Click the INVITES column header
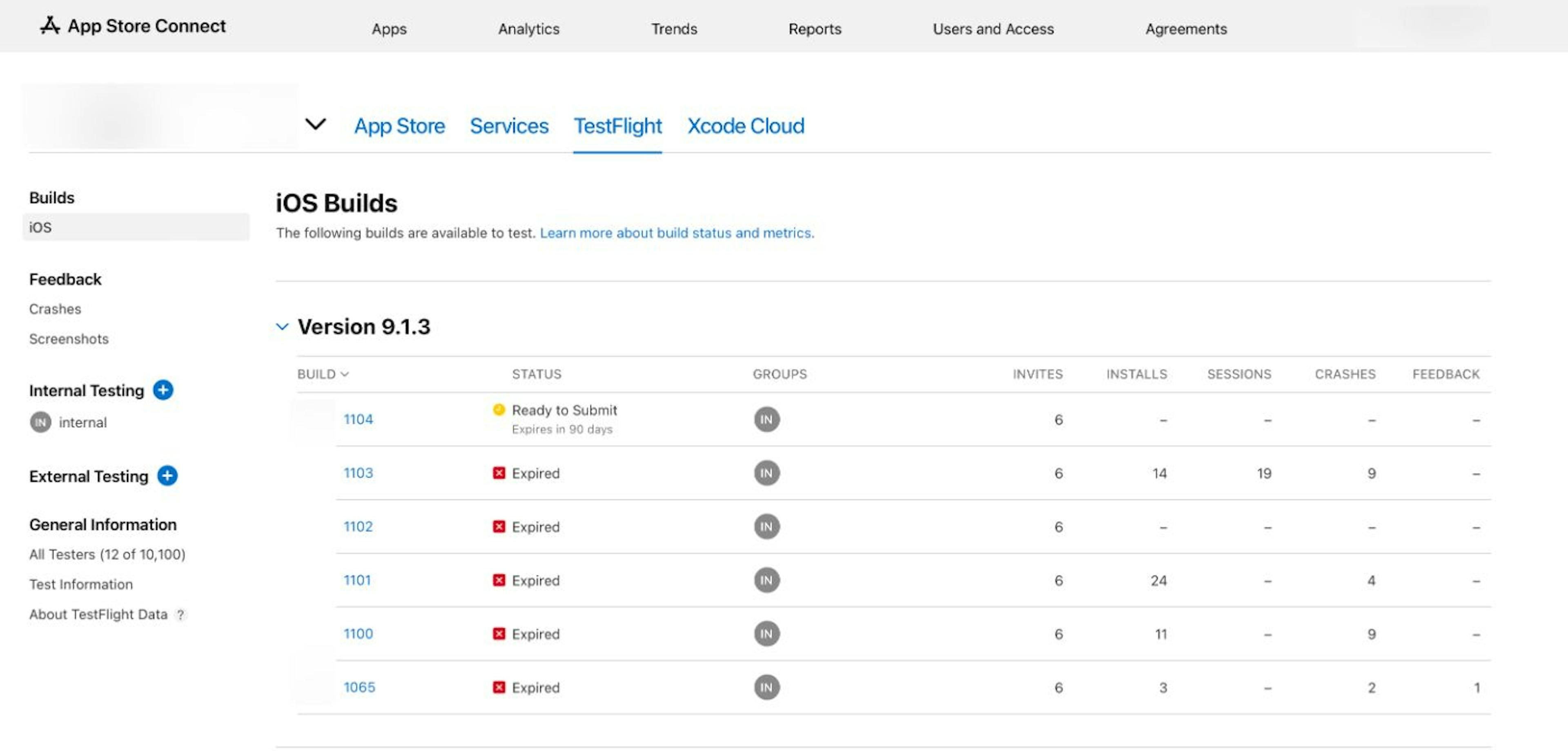Viewport: 1568px width, 751px height. pyautogui.click(x=1037, y=374)
